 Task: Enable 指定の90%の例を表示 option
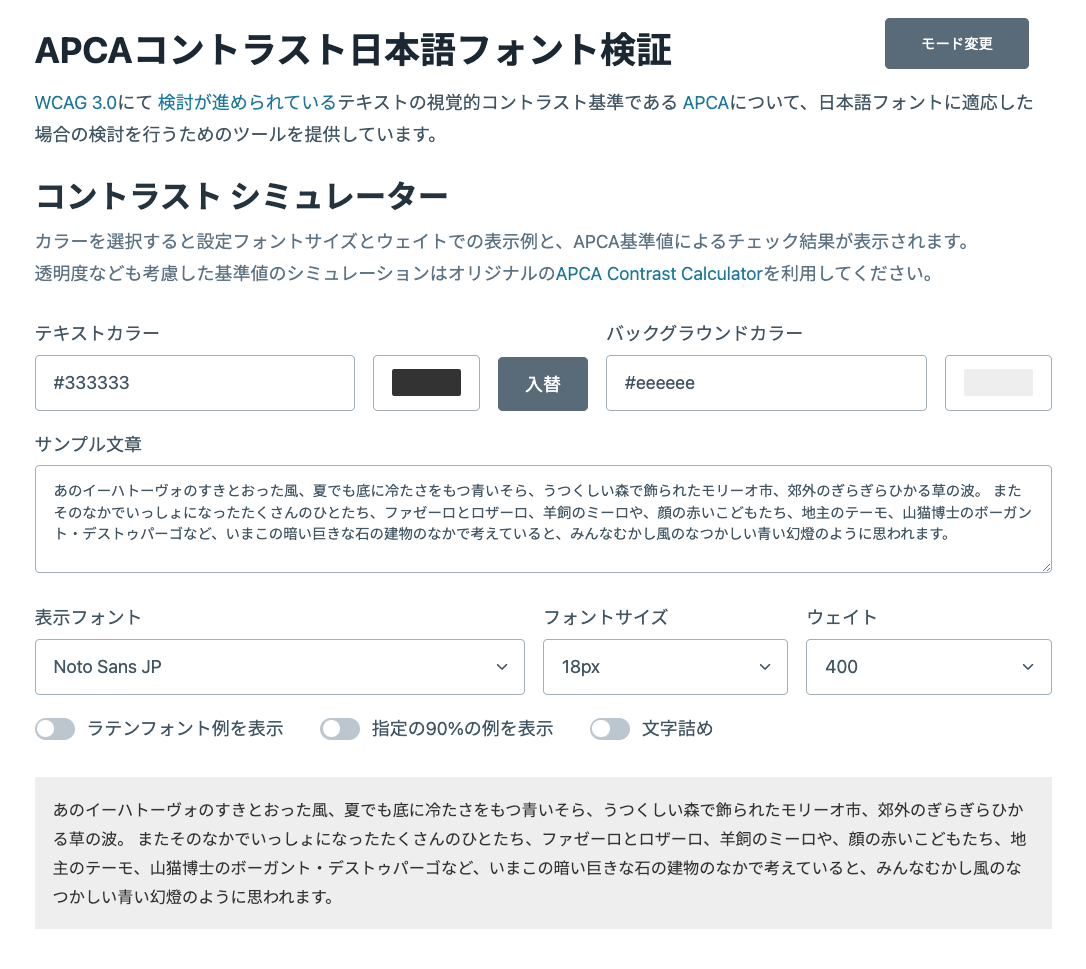(x=340, y=729)
